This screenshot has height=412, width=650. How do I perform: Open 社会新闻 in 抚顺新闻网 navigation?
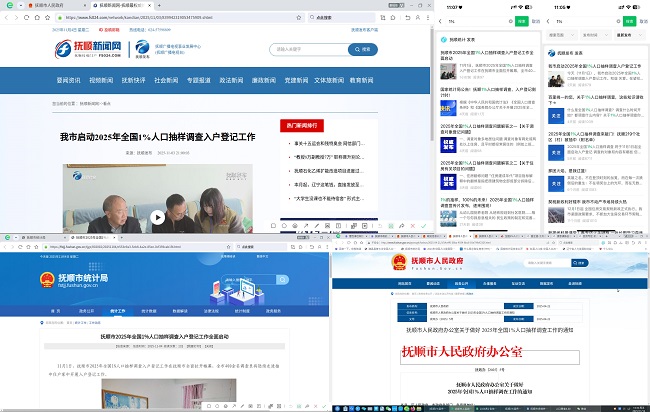[166, 80]
